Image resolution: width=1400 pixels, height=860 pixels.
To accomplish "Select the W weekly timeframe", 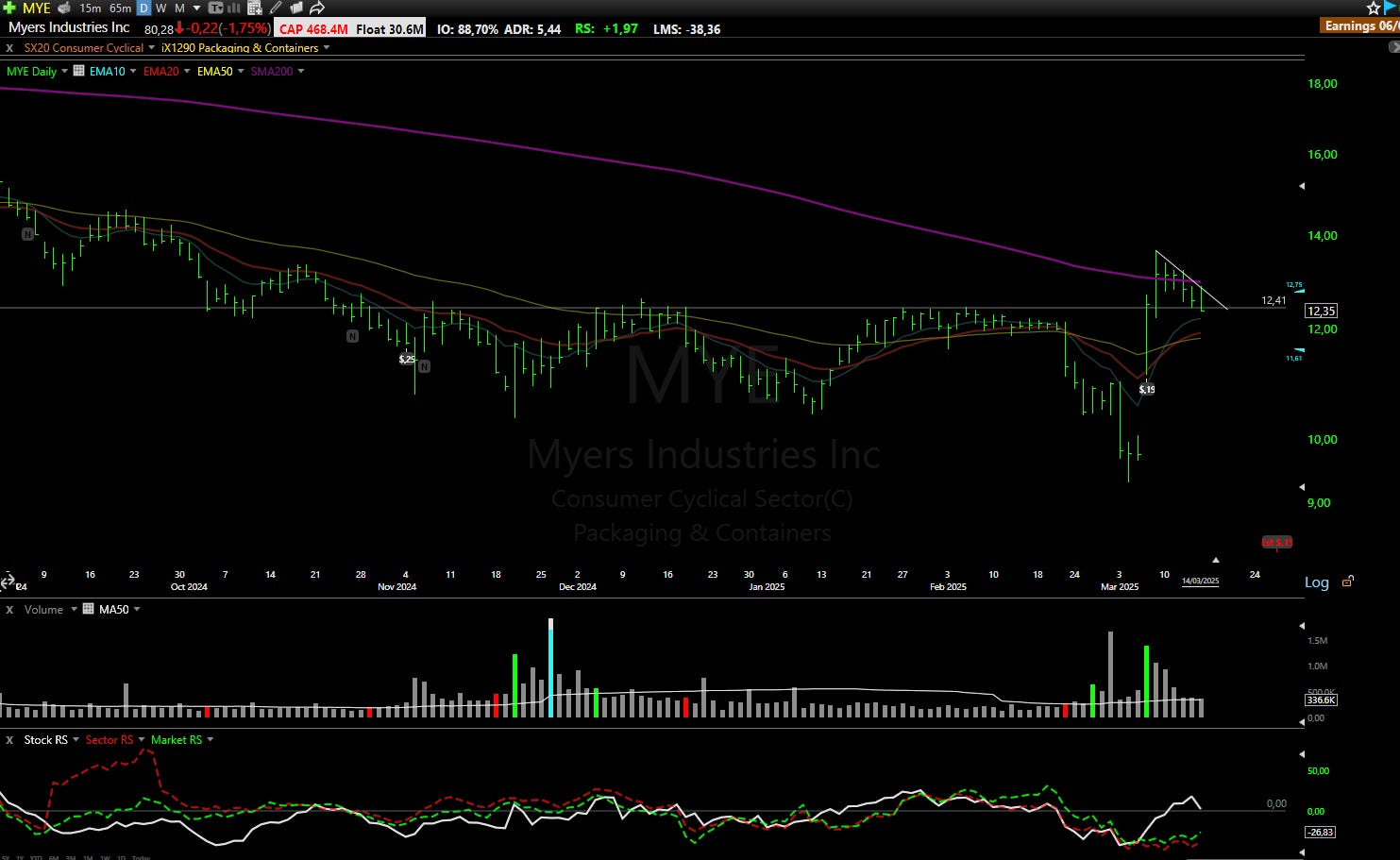I will (x=161, y=8).
